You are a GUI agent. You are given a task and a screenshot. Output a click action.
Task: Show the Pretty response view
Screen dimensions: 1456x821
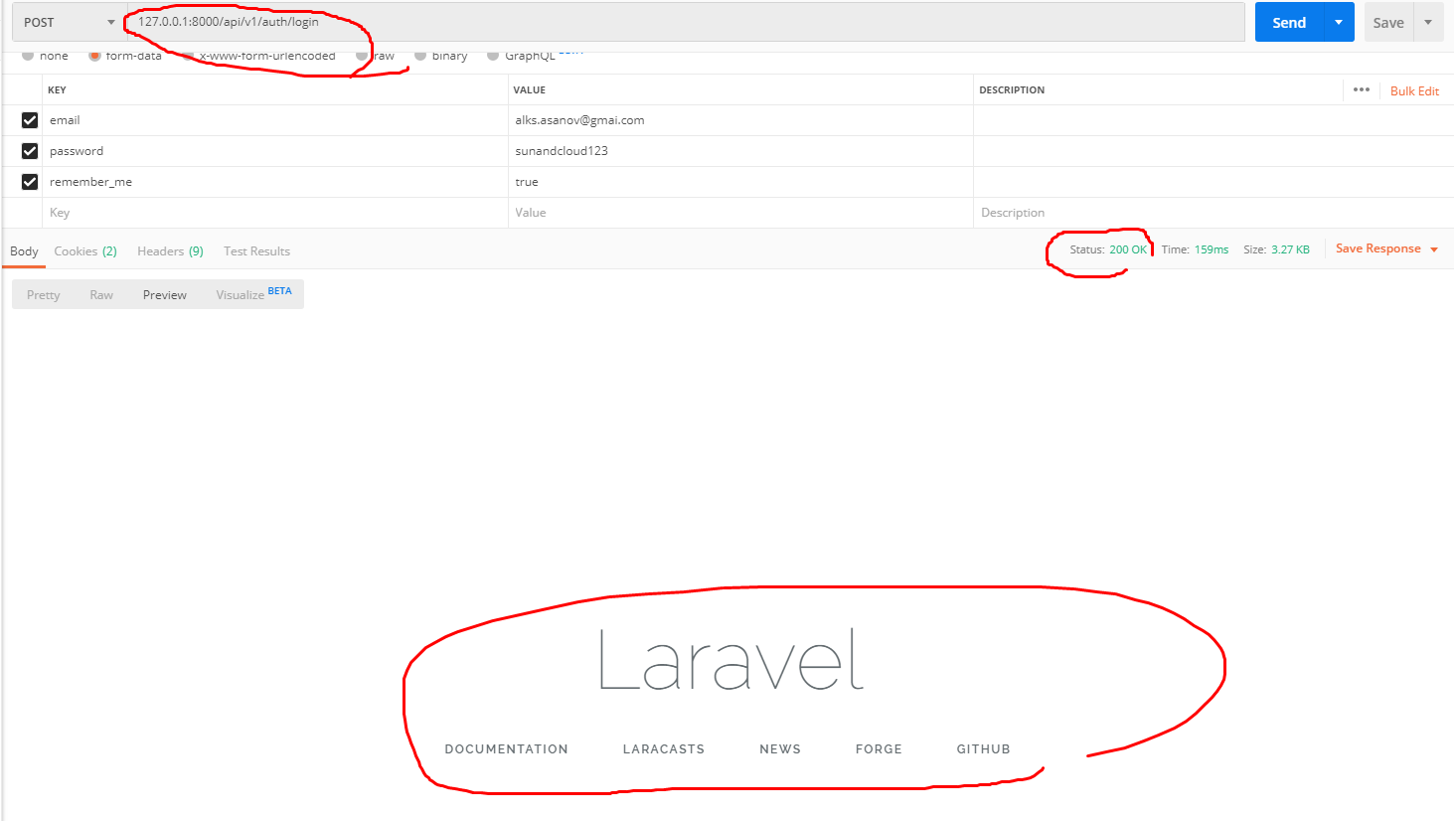click(x=44, y=295)
